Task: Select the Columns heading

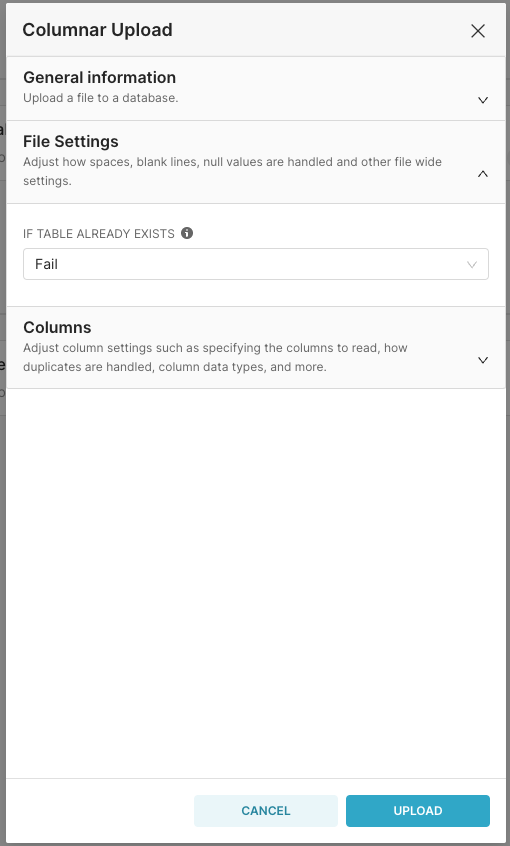Action: [x=57, y=328]
